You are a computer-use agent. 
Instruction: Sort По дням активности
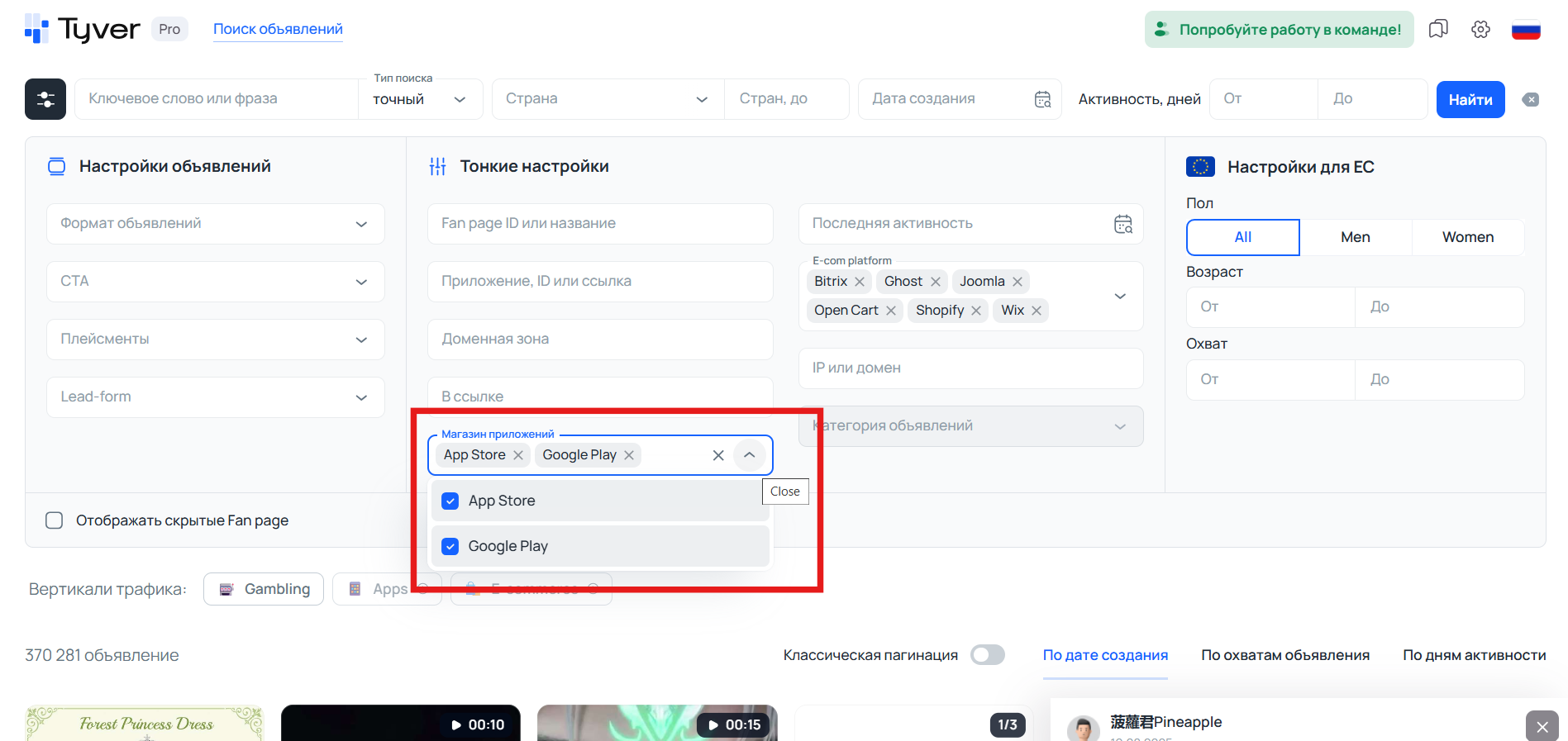pos(1475,655)
